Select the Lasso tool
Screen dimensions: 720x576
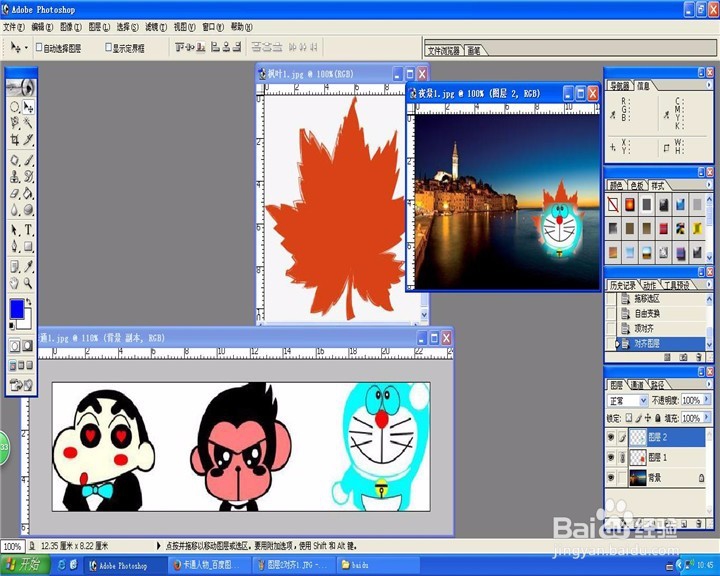(14, 123)
